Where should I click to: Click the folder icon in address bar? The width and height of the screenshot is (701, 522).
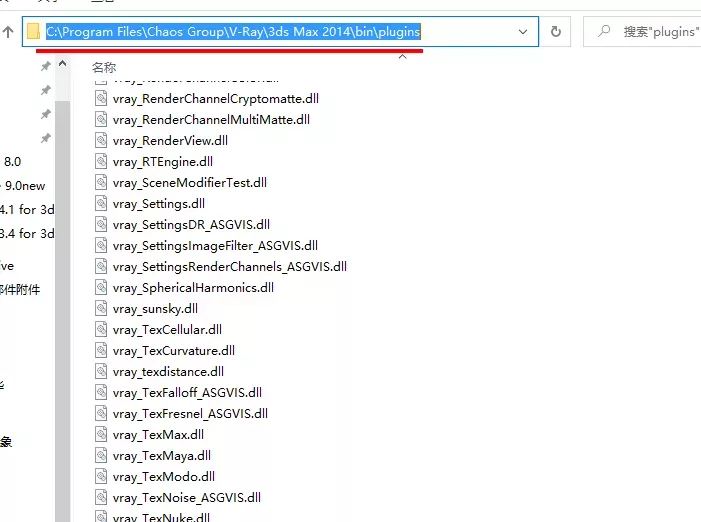34,32
